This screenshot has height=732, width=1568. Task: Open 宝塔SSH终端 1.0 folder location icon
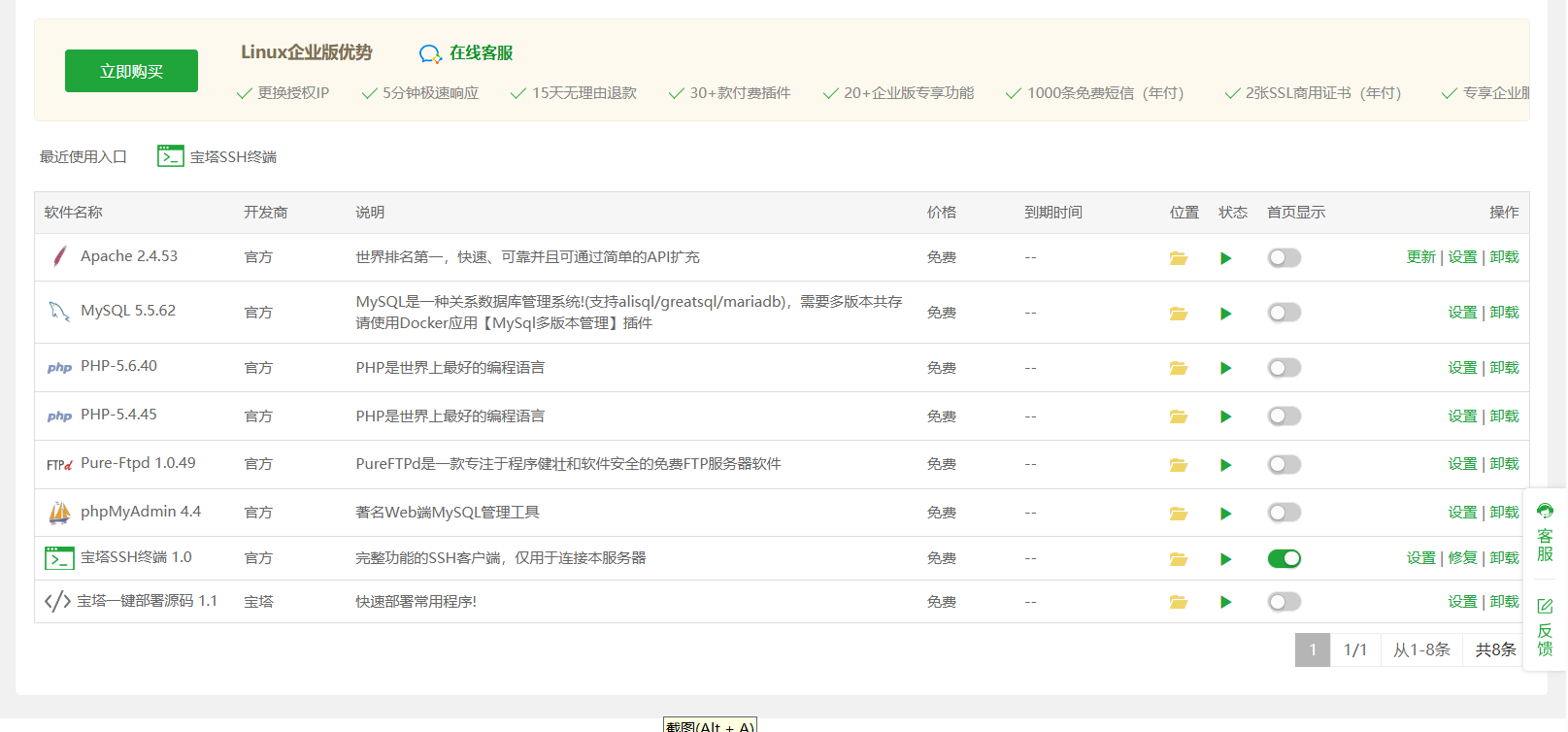coord(1179,559)
